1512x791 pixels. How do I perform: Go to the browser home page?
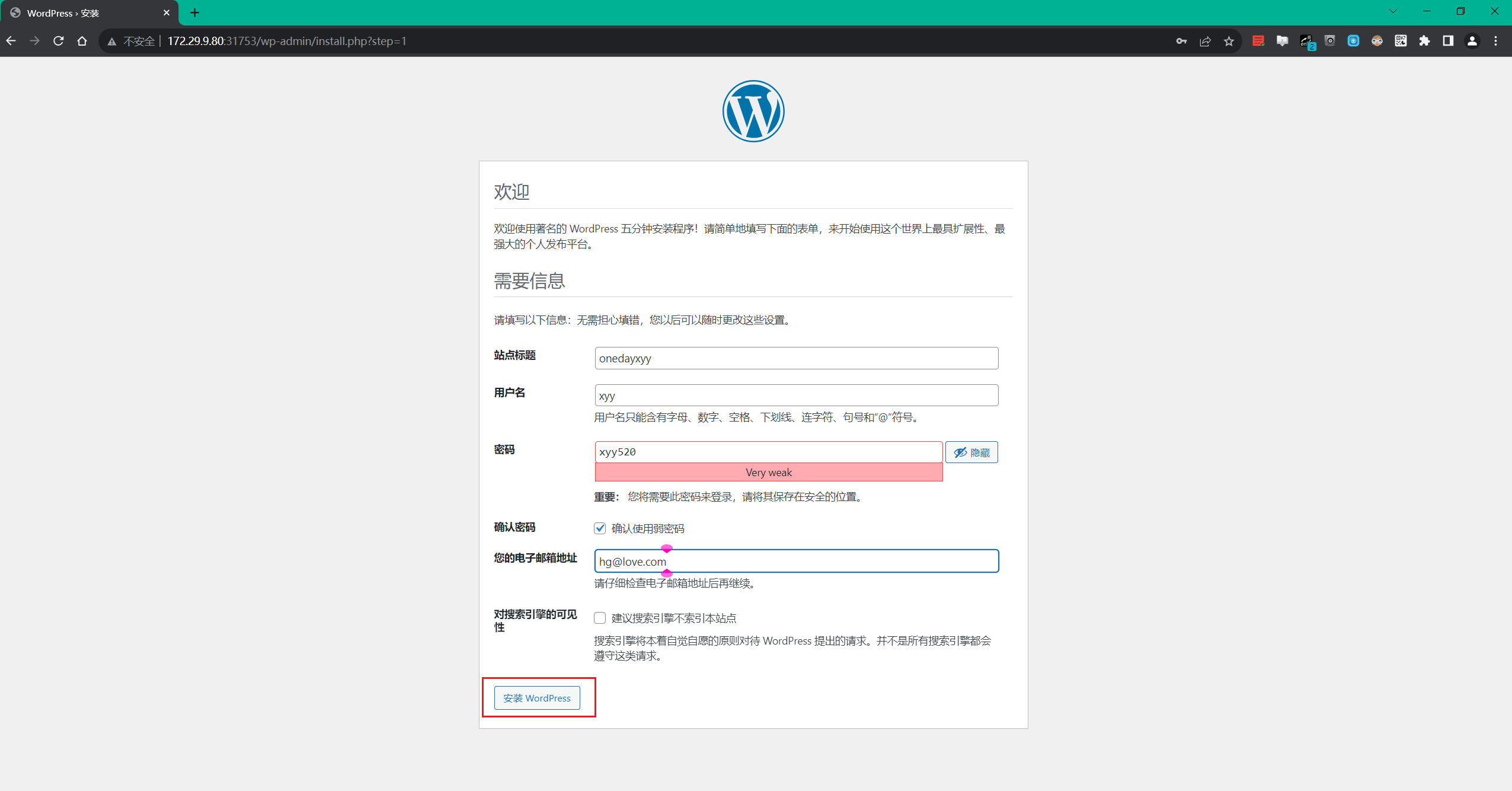click(82, 41)
